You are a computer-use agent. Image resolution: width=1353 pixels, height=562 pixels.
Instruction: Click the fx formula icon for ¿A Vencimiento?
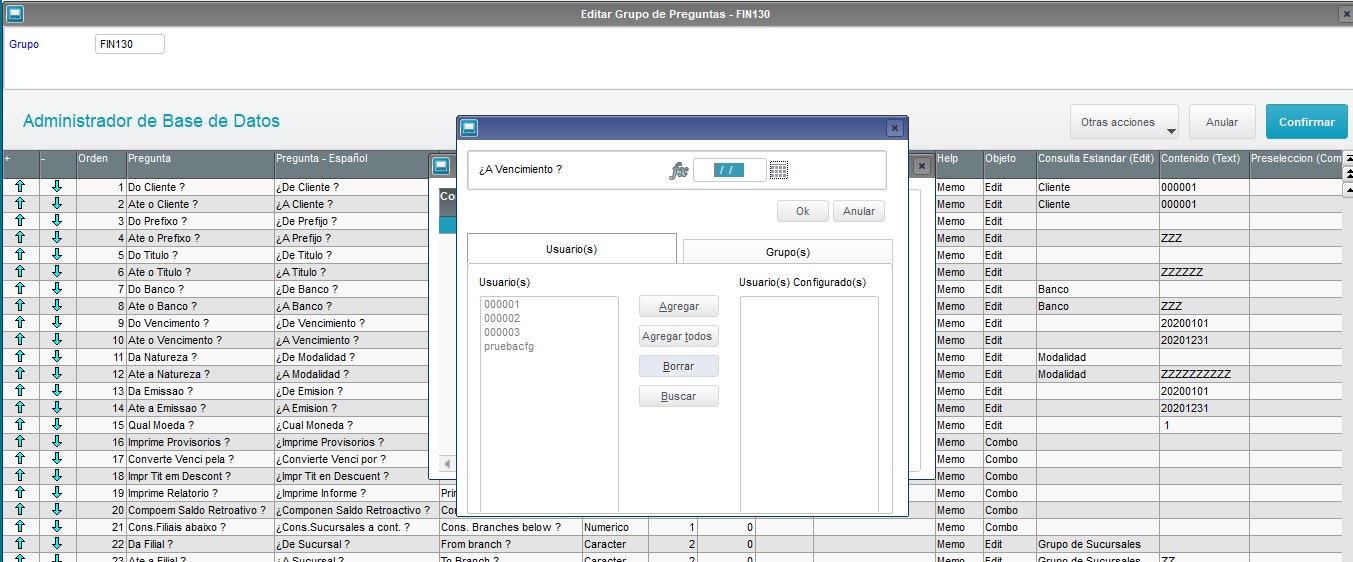679,170
